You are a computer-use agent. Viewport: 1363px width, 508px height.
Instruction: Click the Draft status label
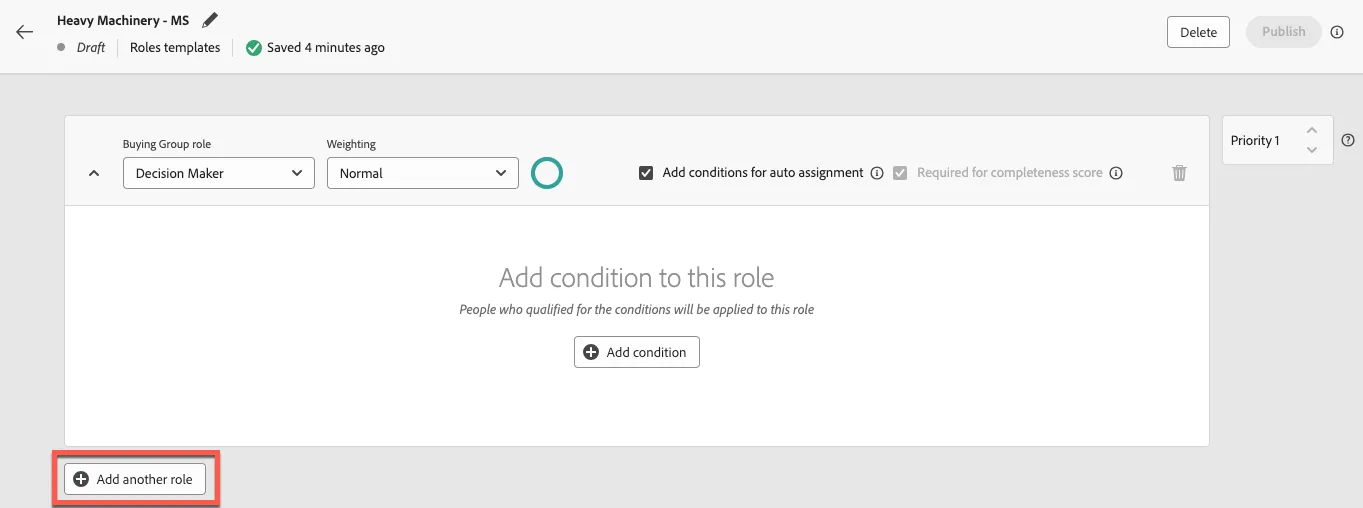(91, 47)
